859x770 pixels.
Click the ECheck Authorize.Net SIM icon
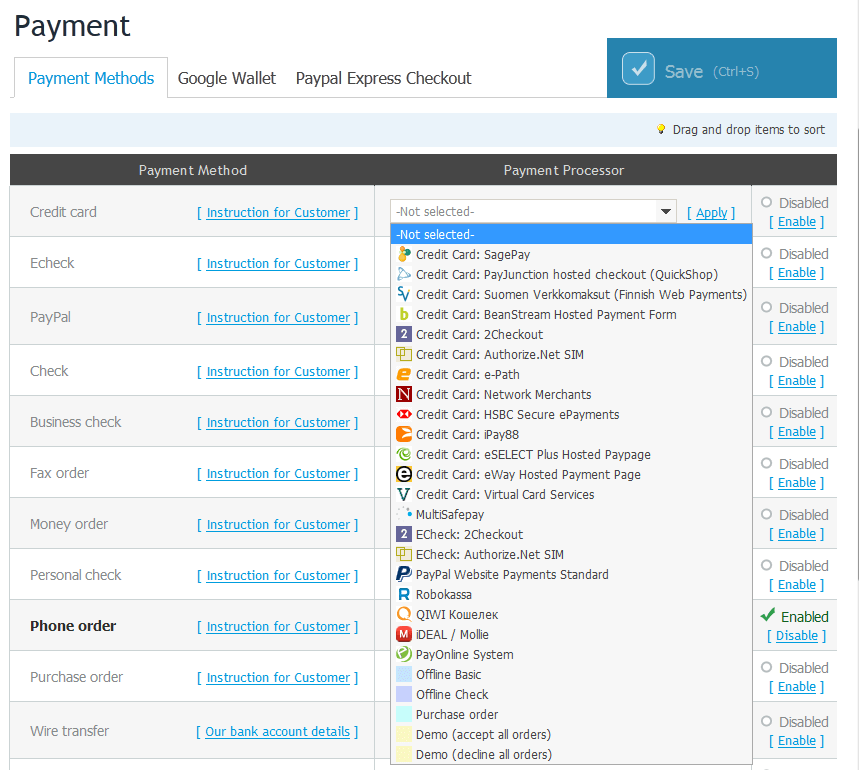[404, 554]
